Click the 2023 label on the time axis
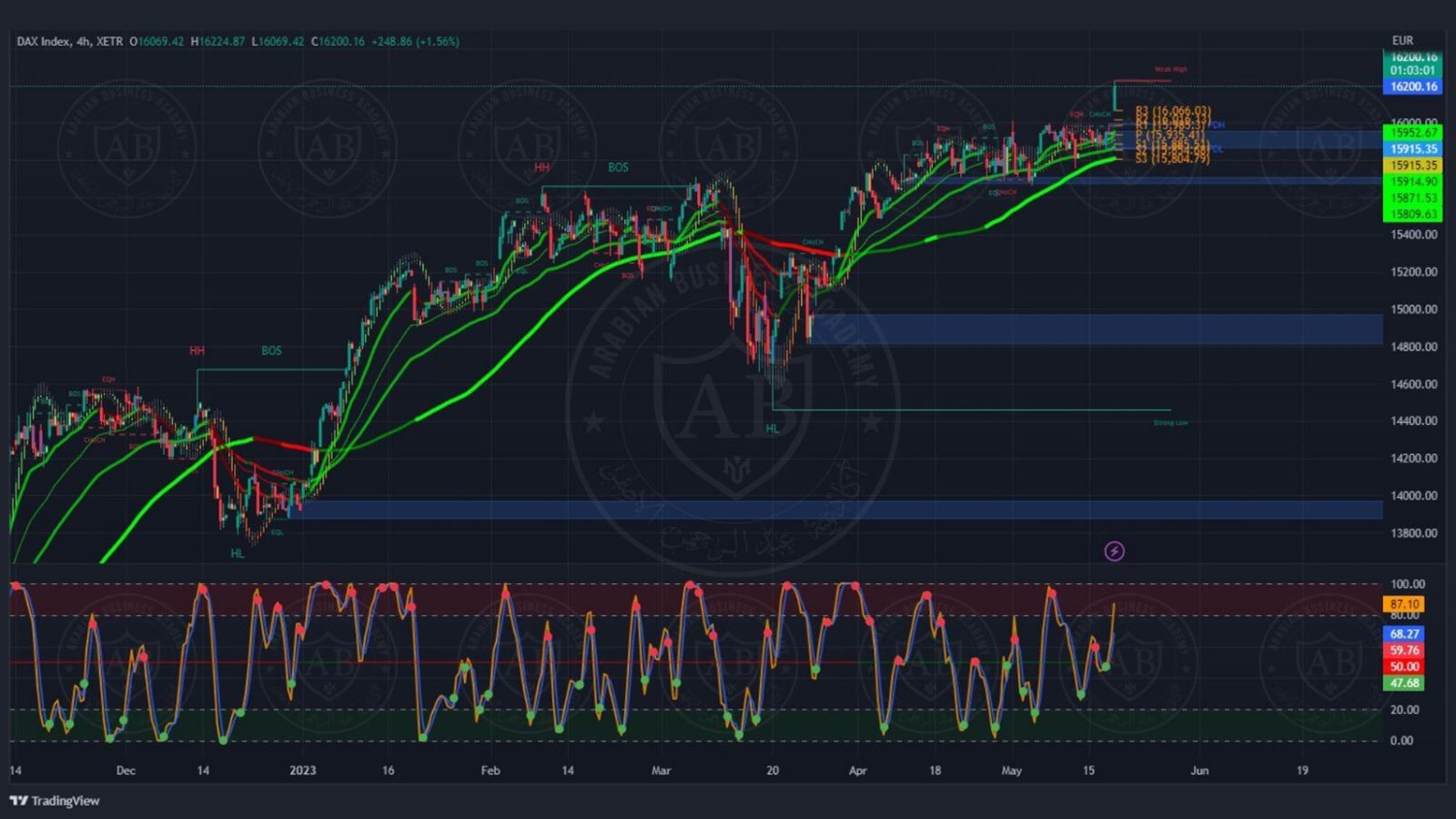1456x819 pixels. click(303, 770)
